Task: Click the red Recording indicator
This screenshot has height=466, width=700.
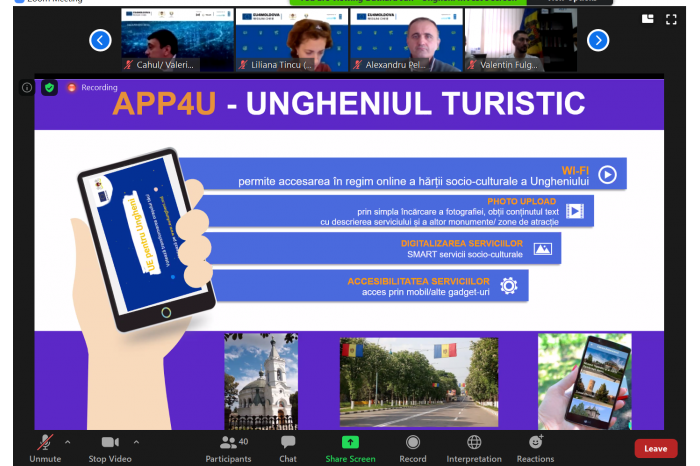Action: pyautogui.click(x=92, y=88)
